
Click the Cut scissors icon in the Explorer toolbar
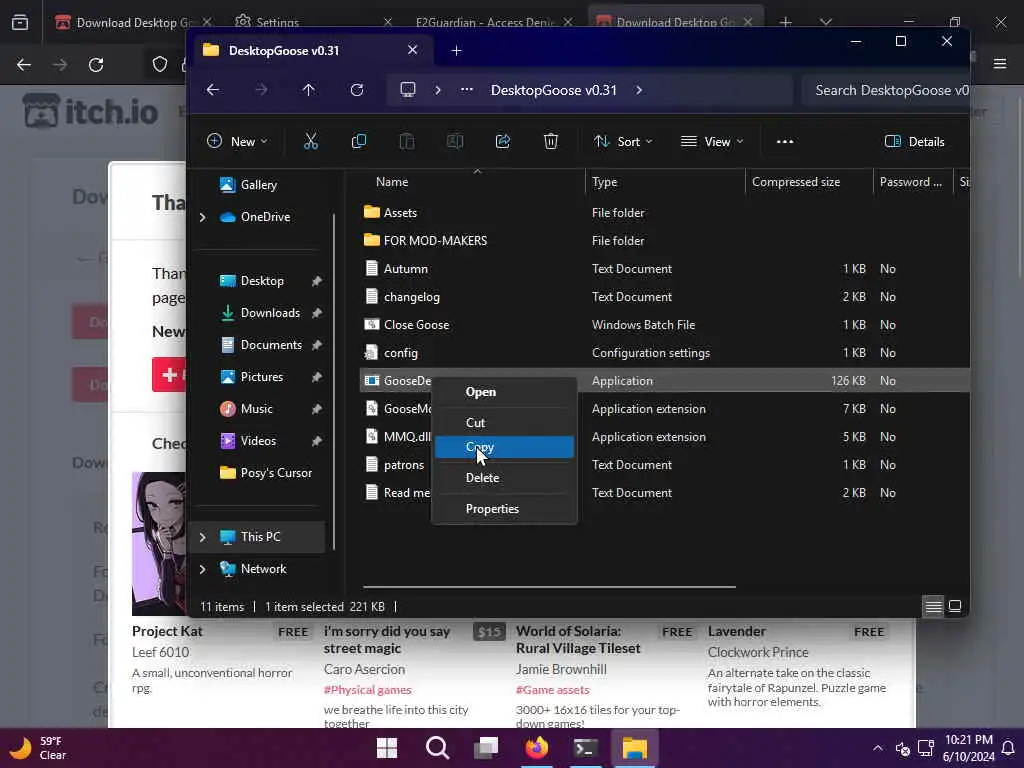(311, 141)
